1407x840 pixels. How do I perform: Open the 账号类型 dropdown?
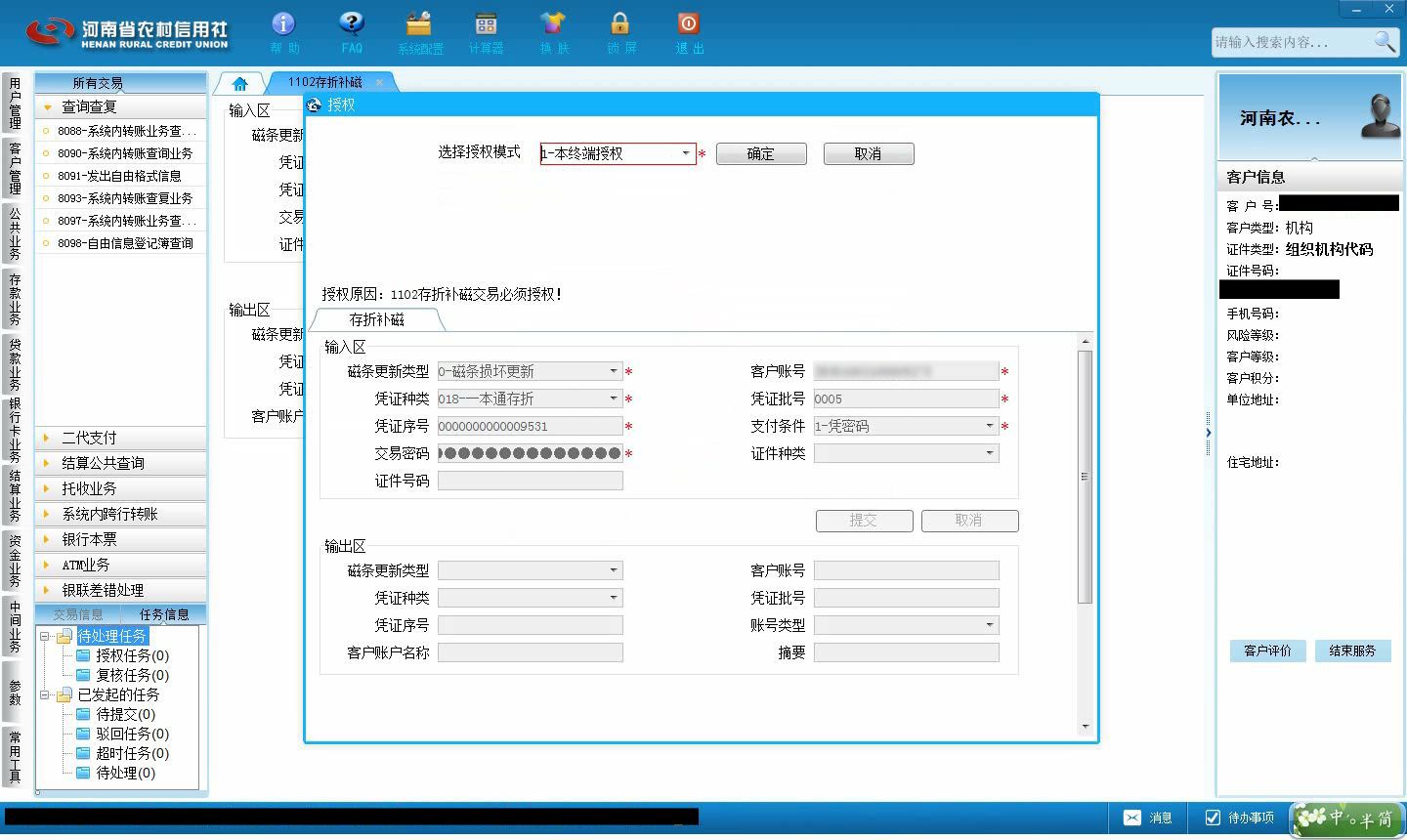coord(990,625)
